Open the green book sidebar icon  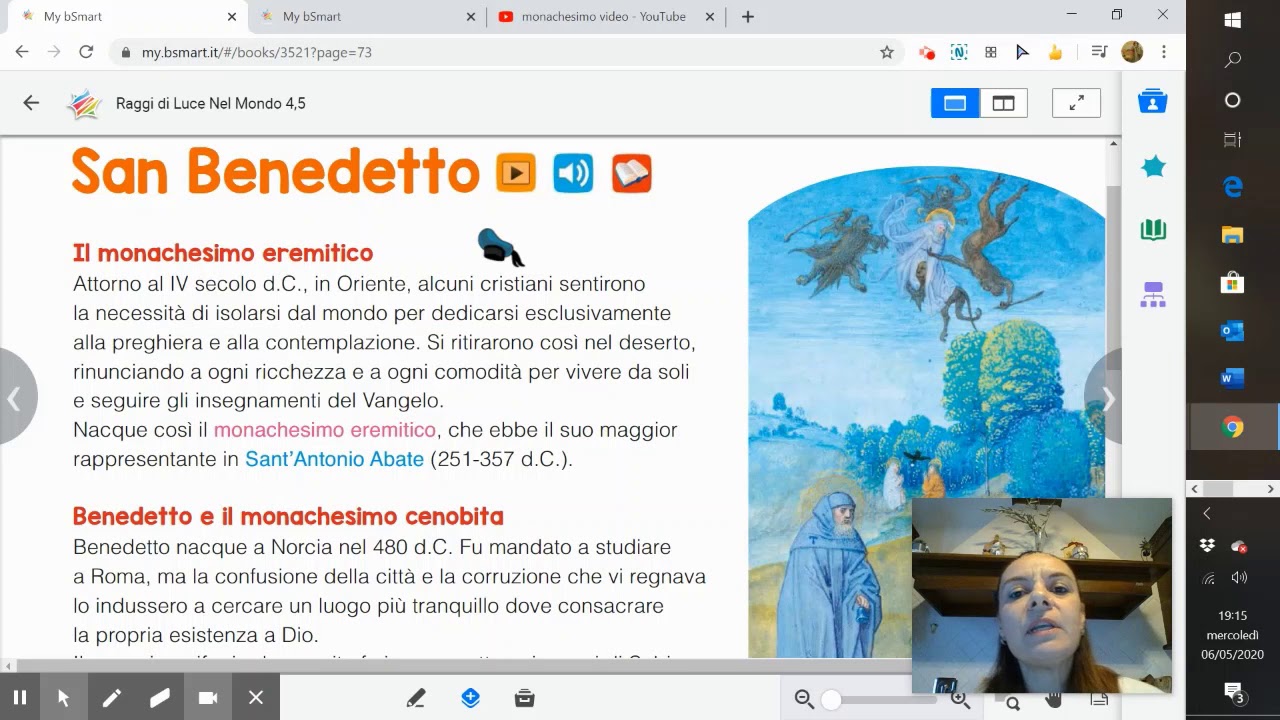[1153, 230]
